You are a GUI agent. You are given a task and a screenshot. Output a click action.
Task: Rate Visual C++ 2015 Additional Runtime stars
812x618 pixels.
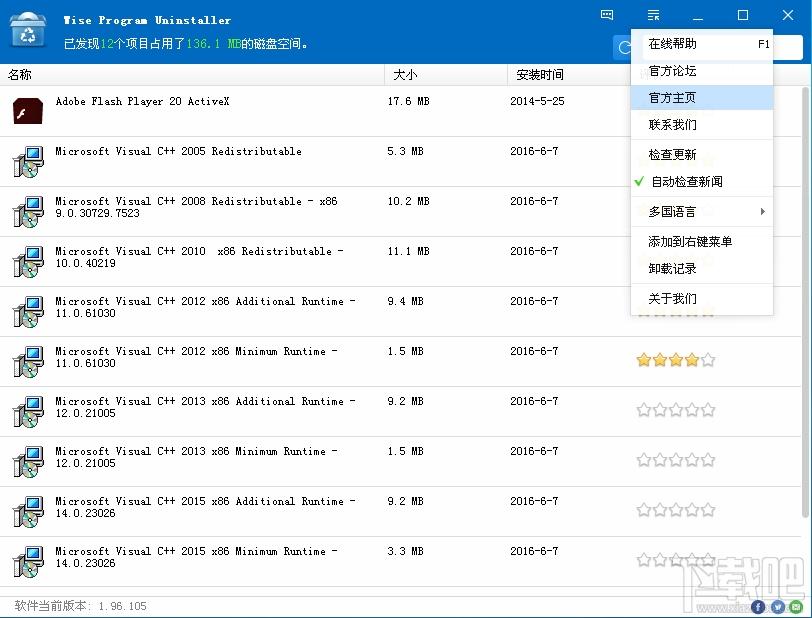point(676,510)
